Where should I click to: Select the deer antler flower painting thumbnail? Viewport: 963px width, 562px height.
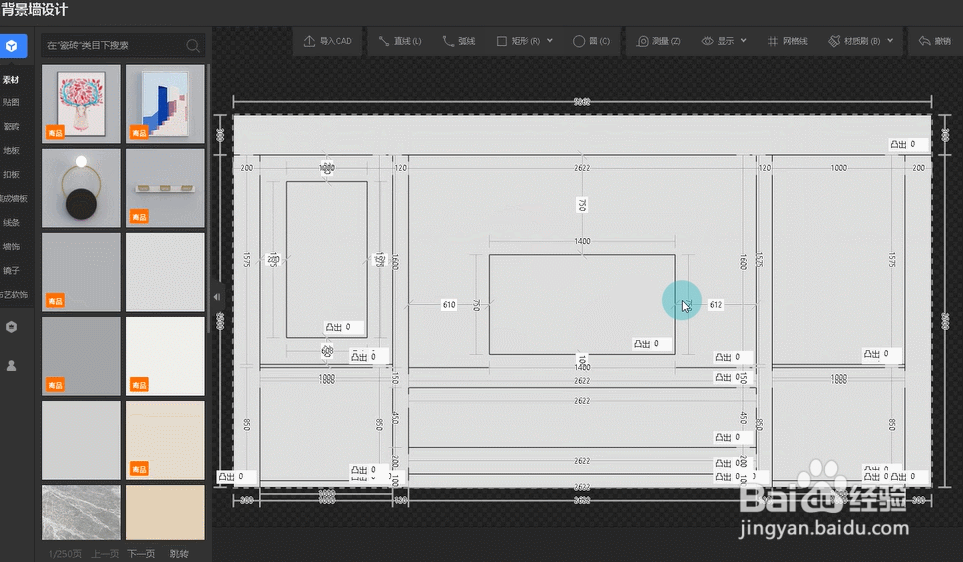pyautogui.click(x=81, y=104)
